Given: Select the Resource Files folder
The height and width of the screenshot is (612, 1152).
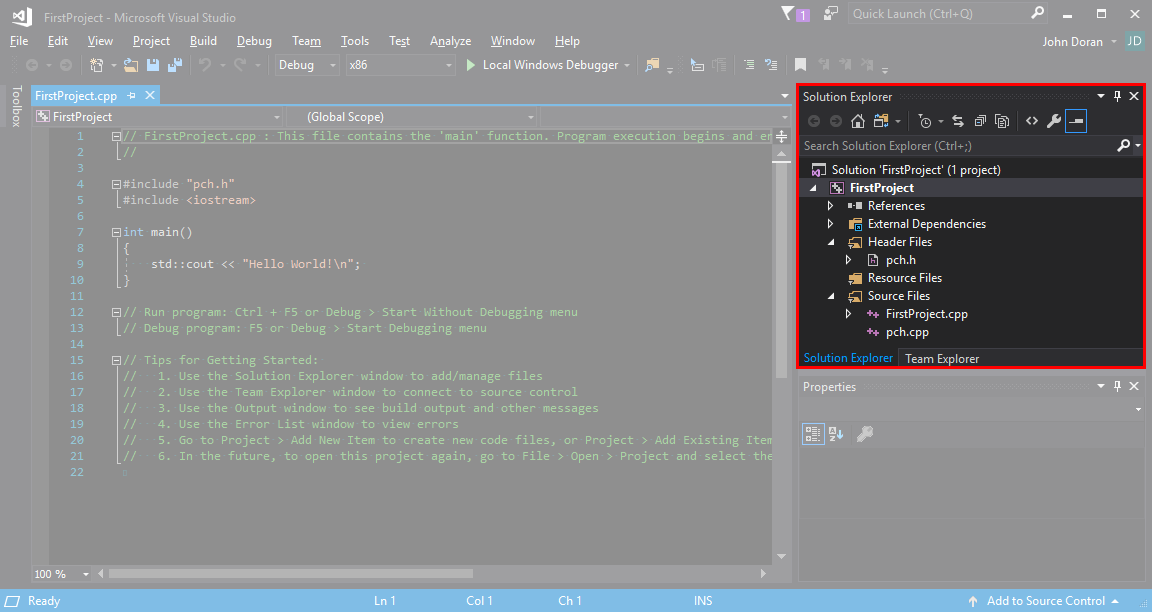Looking at the screenshot, I should [x=904, y=278].
